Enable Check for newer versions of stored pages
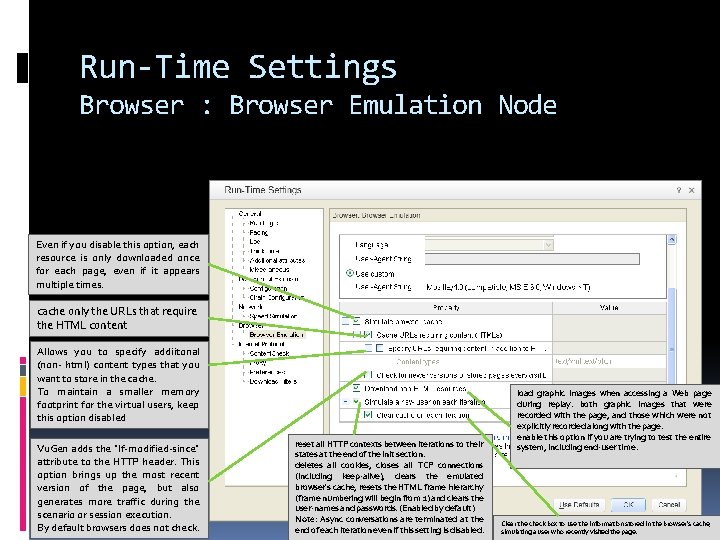Screen dimensions: 720x540 tap(368, 375)
